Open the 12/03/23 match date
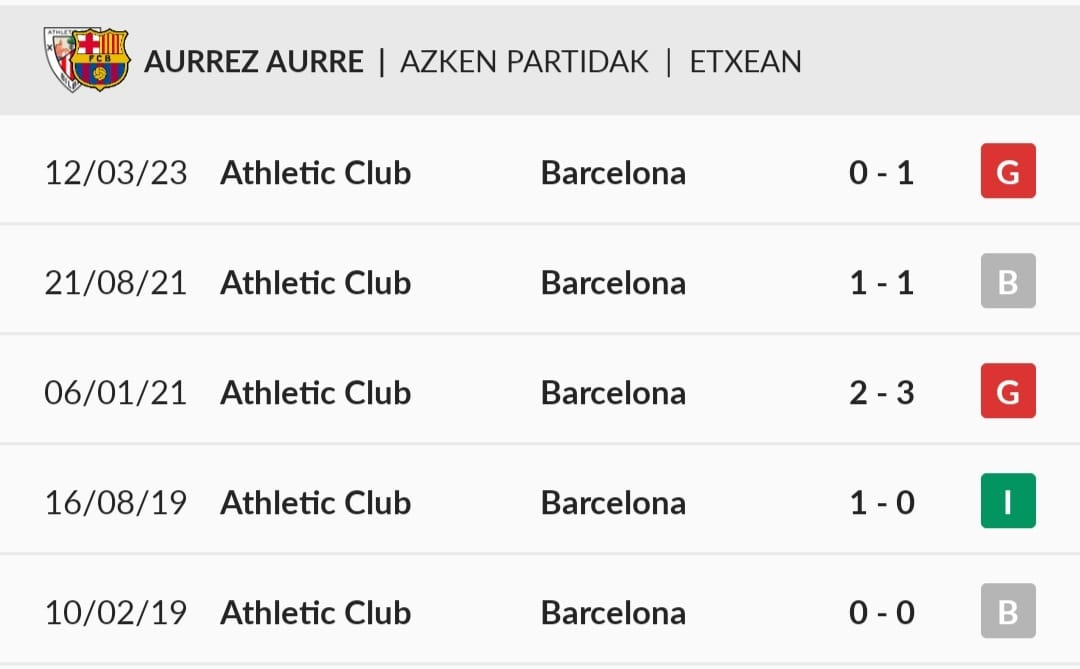Screen dimensions: 1080x669 [116, 172]
